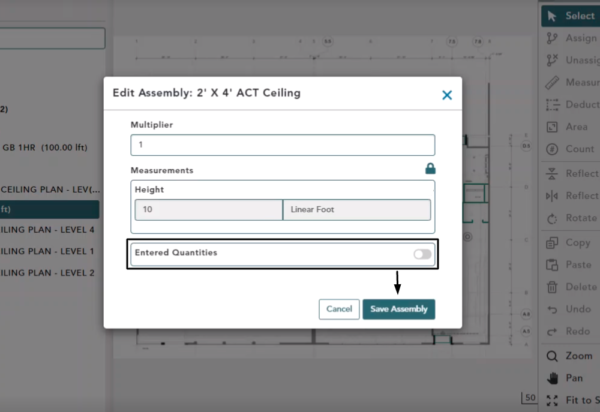Click the scale value 50 indicator

point(530,398)
